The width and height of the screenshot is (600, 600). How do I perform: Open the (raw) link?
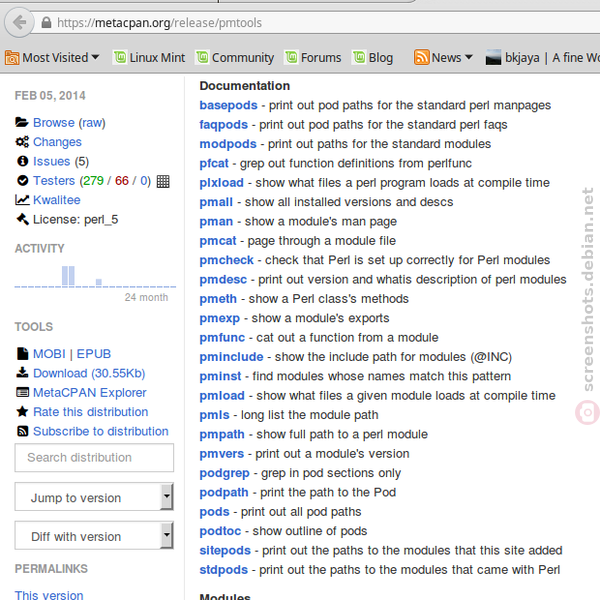tap(92, 122)
